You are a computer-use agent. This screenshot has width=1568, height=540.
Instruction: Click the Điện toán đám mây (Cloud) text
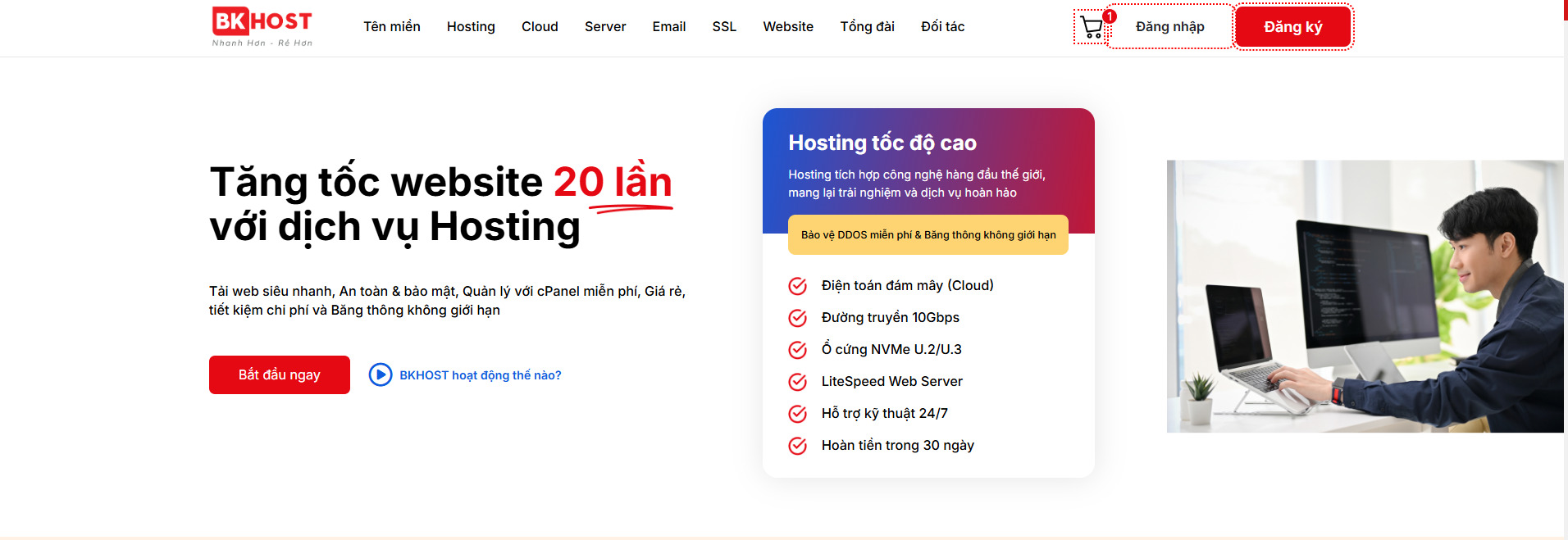[908, 285]
